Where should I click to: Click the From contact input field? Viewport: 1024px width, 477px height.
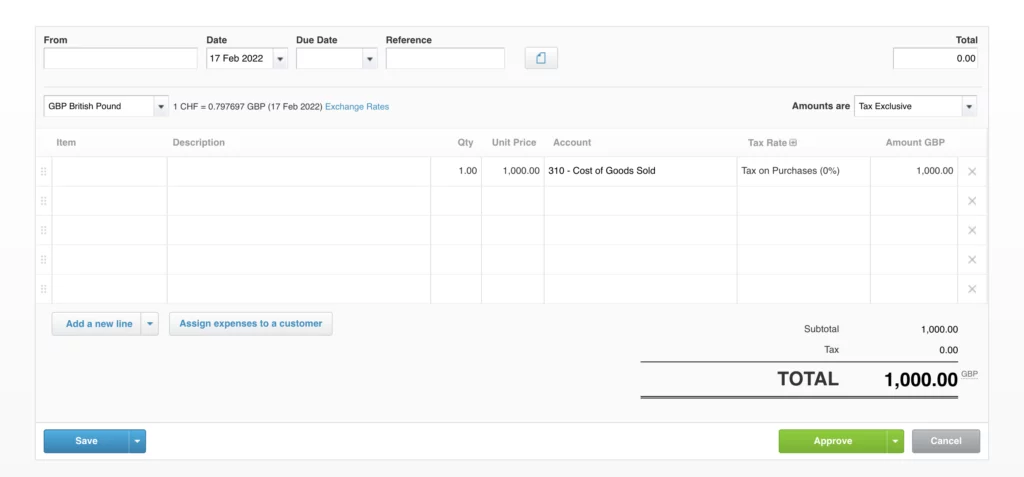pos(120,58)
